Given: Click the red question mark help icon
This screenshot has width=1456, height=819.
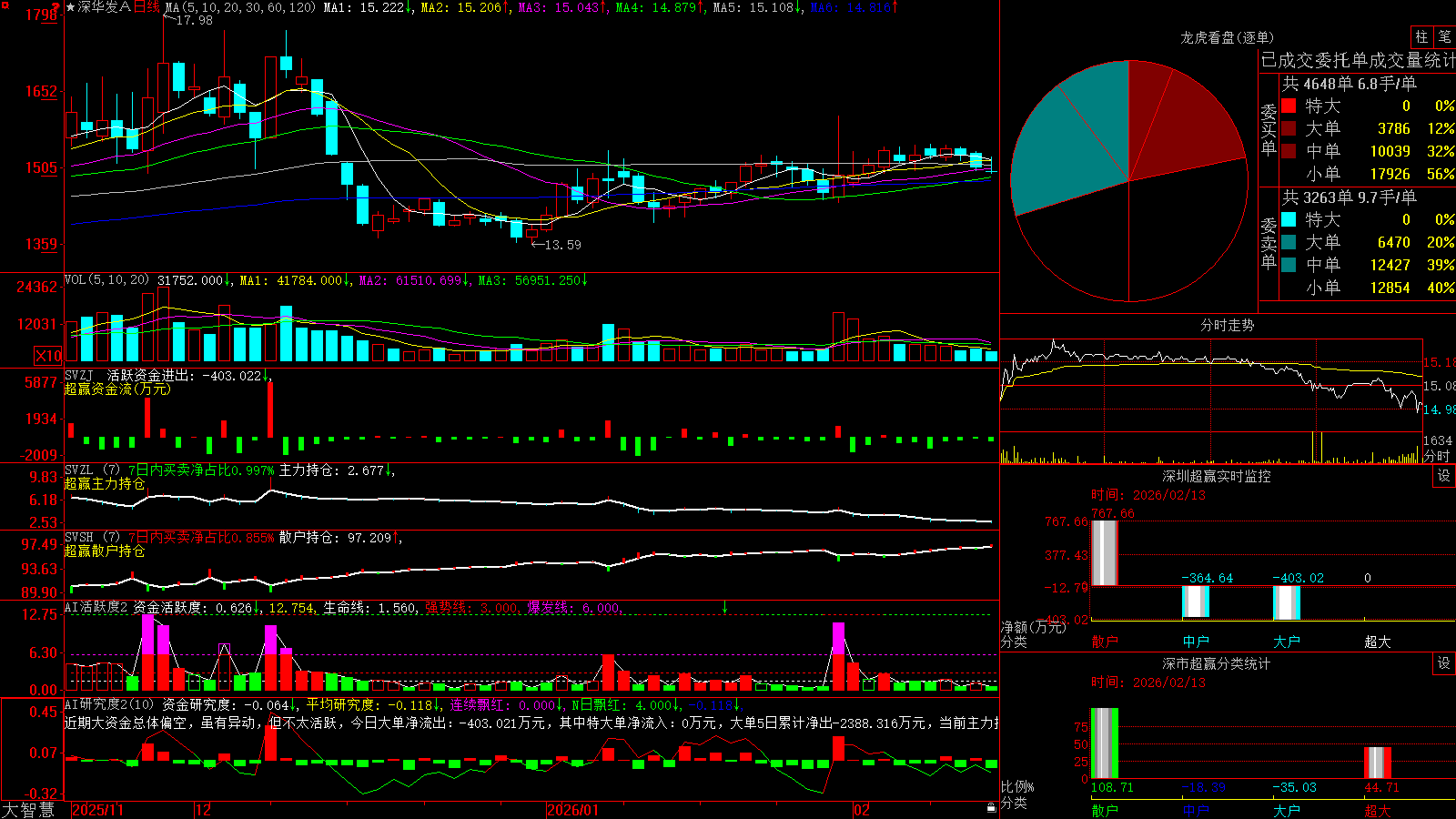Looking at the screenshot, I should pyautogui.click(x=56, y=7).
